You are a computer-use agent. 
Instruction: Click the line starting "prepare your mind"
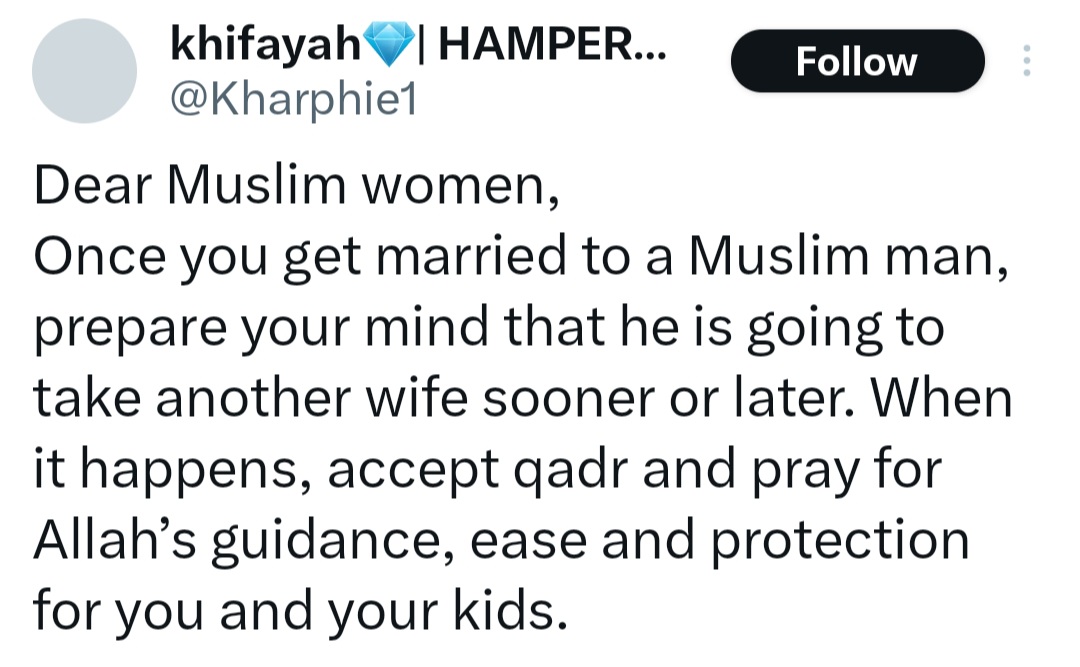(488, 330)
